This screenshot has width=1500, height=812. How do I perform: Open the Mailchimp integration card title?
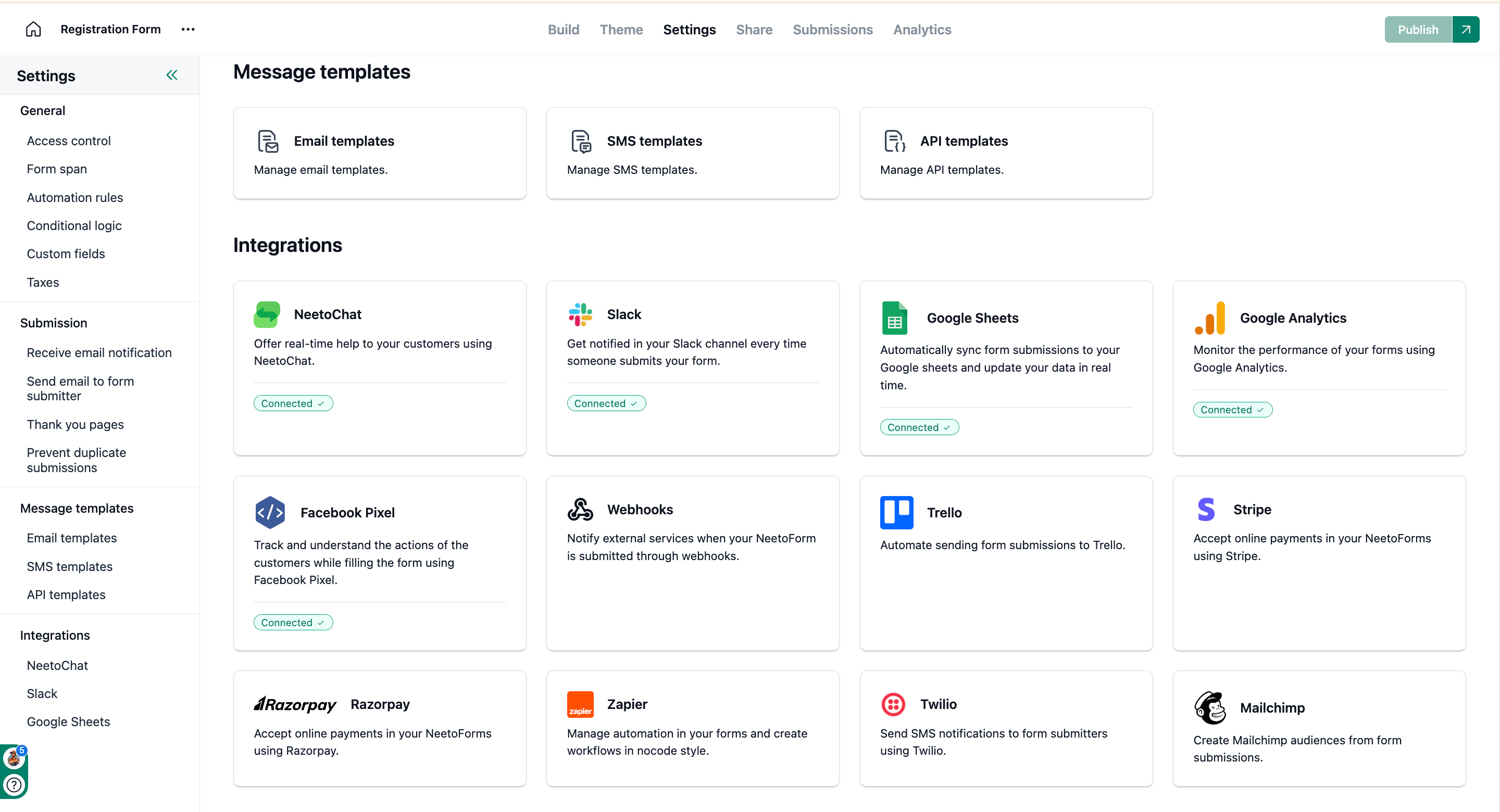(x=1272, y=708)
